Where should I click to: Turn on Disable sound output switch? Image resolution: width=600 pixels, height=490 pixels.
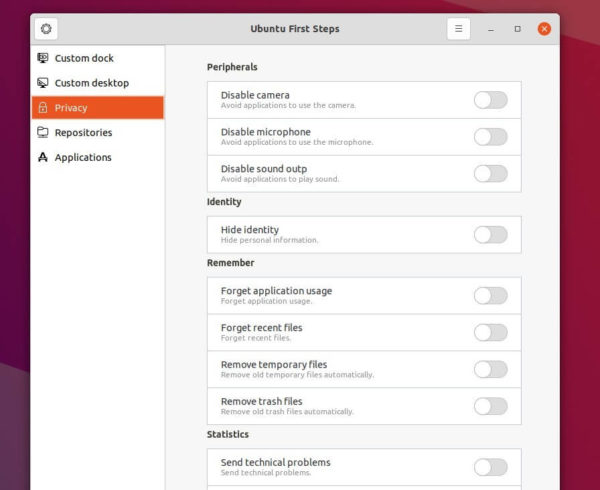(491, 174)
